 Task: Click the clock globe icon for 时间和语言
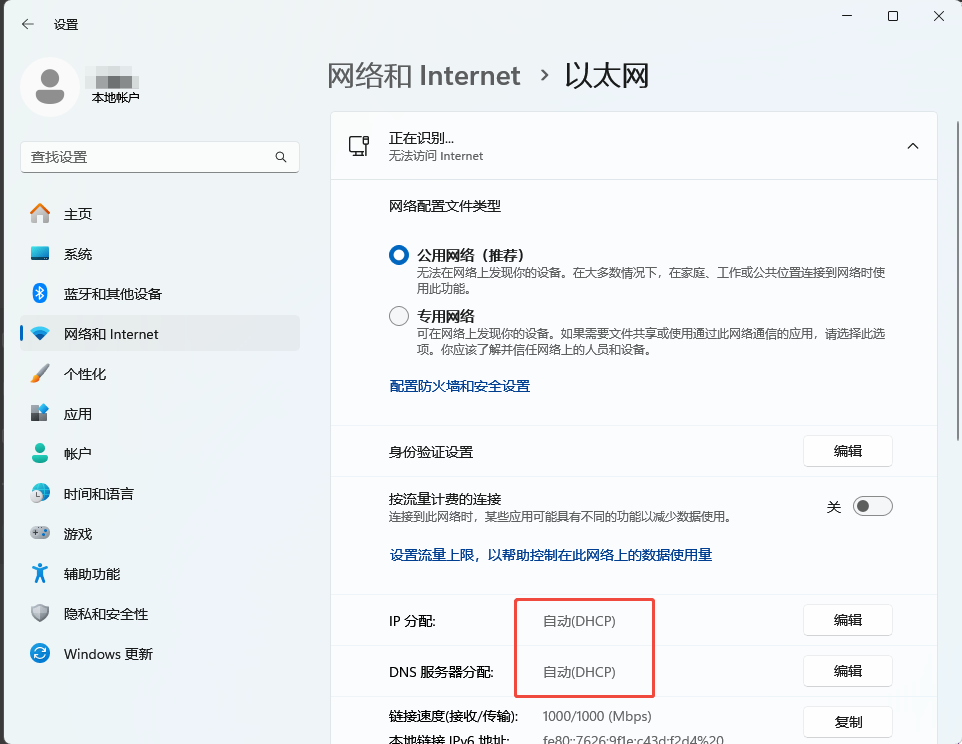(40, 493)
